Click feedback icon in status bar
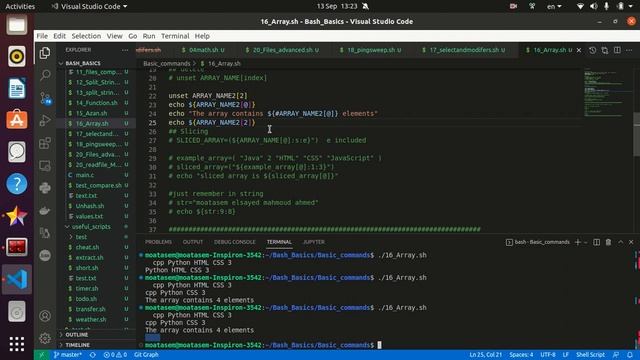Viewport: 640px width, 360px height. tap(616, 355)
